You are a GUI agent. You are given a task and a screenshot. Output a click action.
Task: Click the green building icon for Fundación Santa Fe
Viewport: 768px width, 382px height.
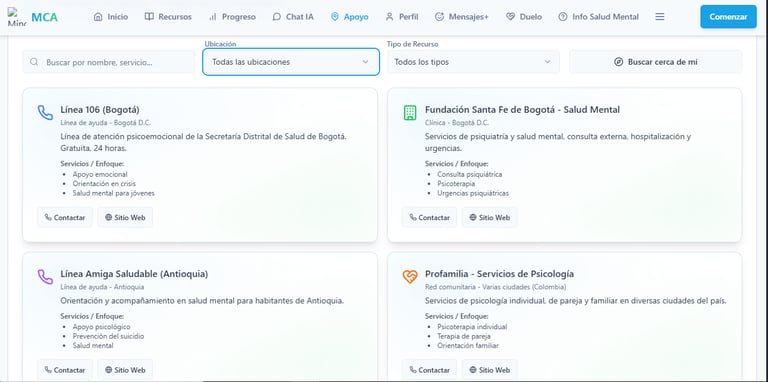(409, 113)
